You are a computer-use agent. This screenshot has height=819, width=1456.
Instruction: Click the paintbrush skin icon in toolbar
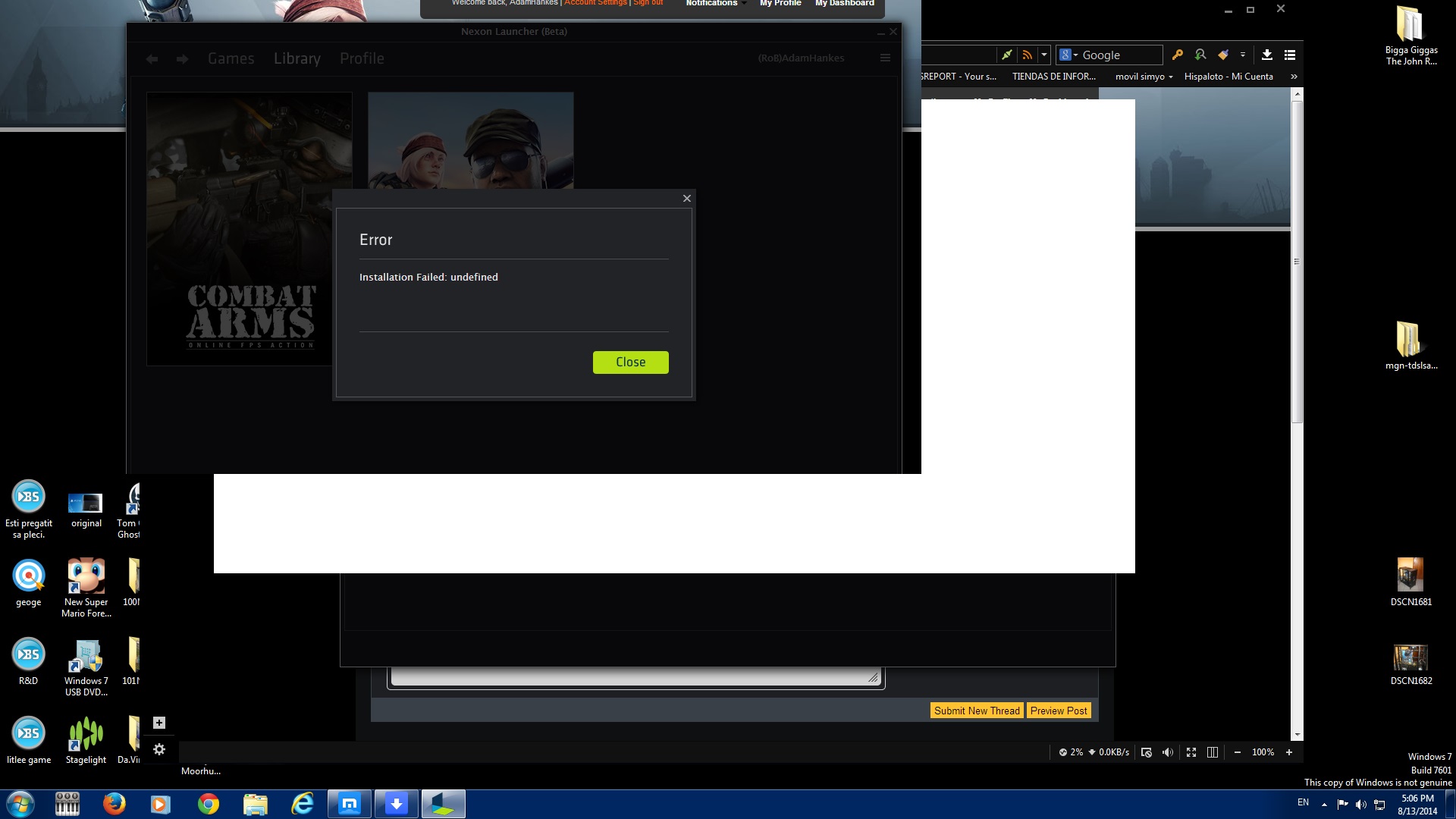[x=1222, y=55]
